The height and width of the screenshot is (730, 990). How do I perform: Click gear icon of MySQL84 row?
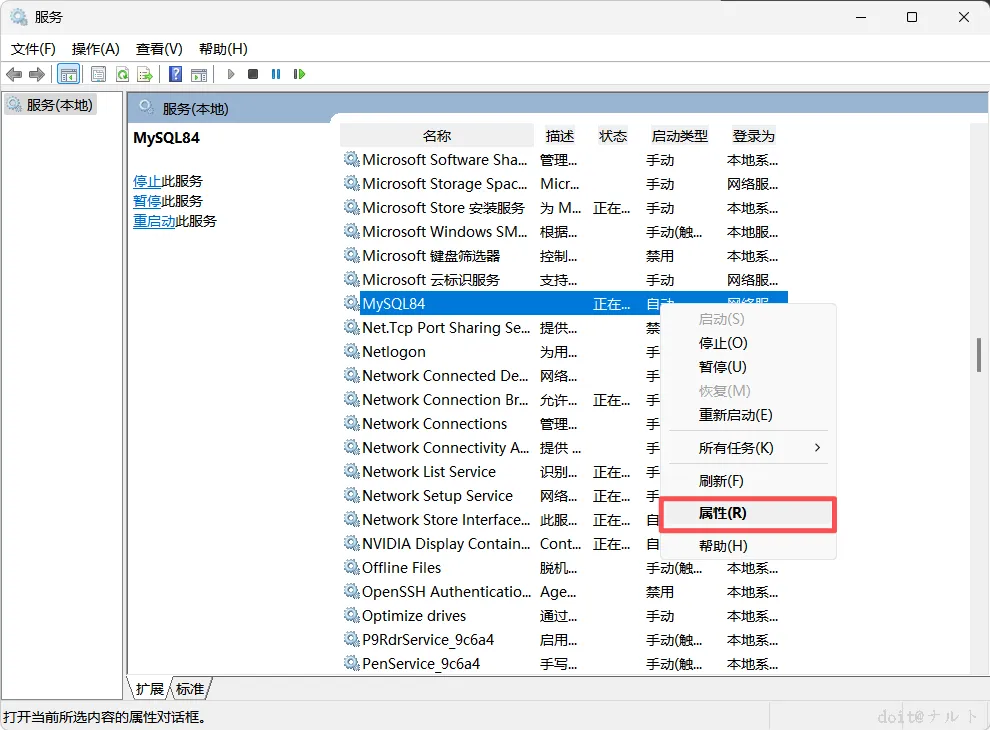(x=352, y=303)
